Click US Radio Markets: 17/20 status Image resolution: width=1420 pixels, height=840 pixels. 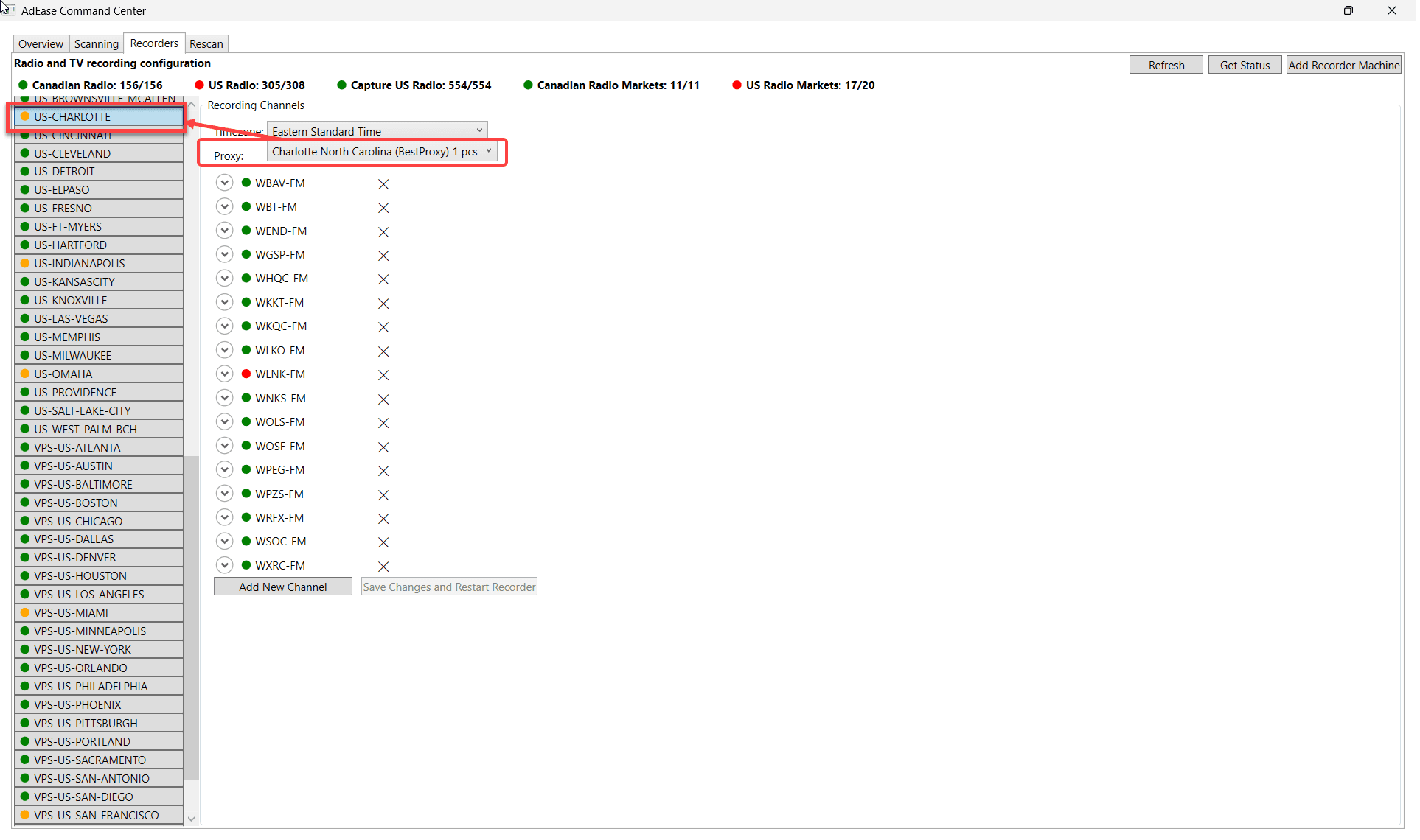[804, 85]
